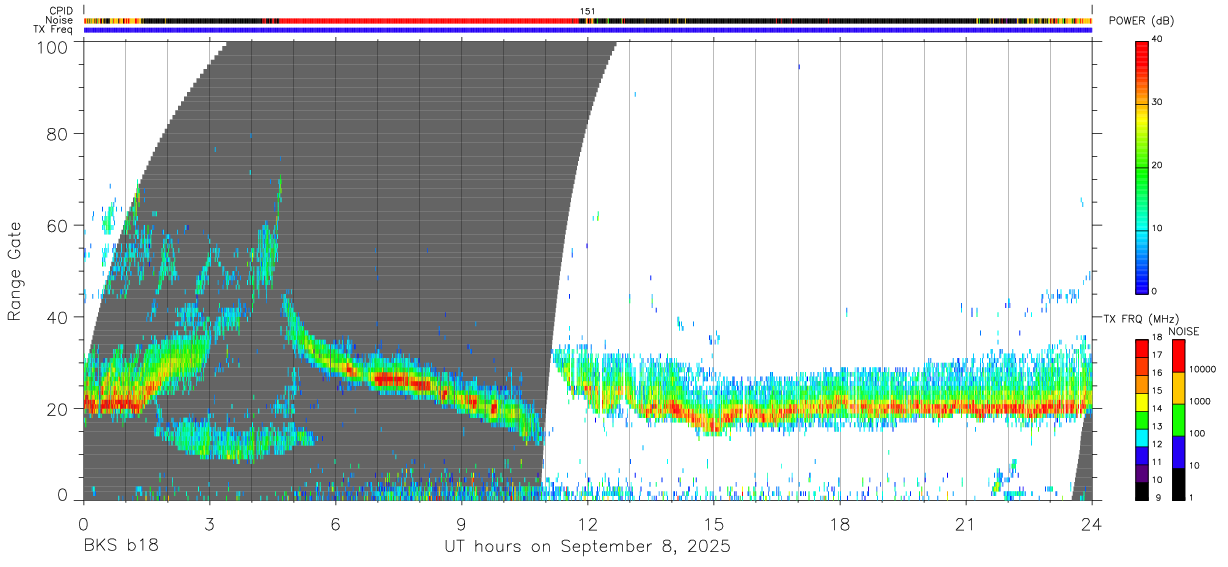Click 'UT hours on September 8, 2025' title
The image size is (1228, 567).
pos(587,547)
